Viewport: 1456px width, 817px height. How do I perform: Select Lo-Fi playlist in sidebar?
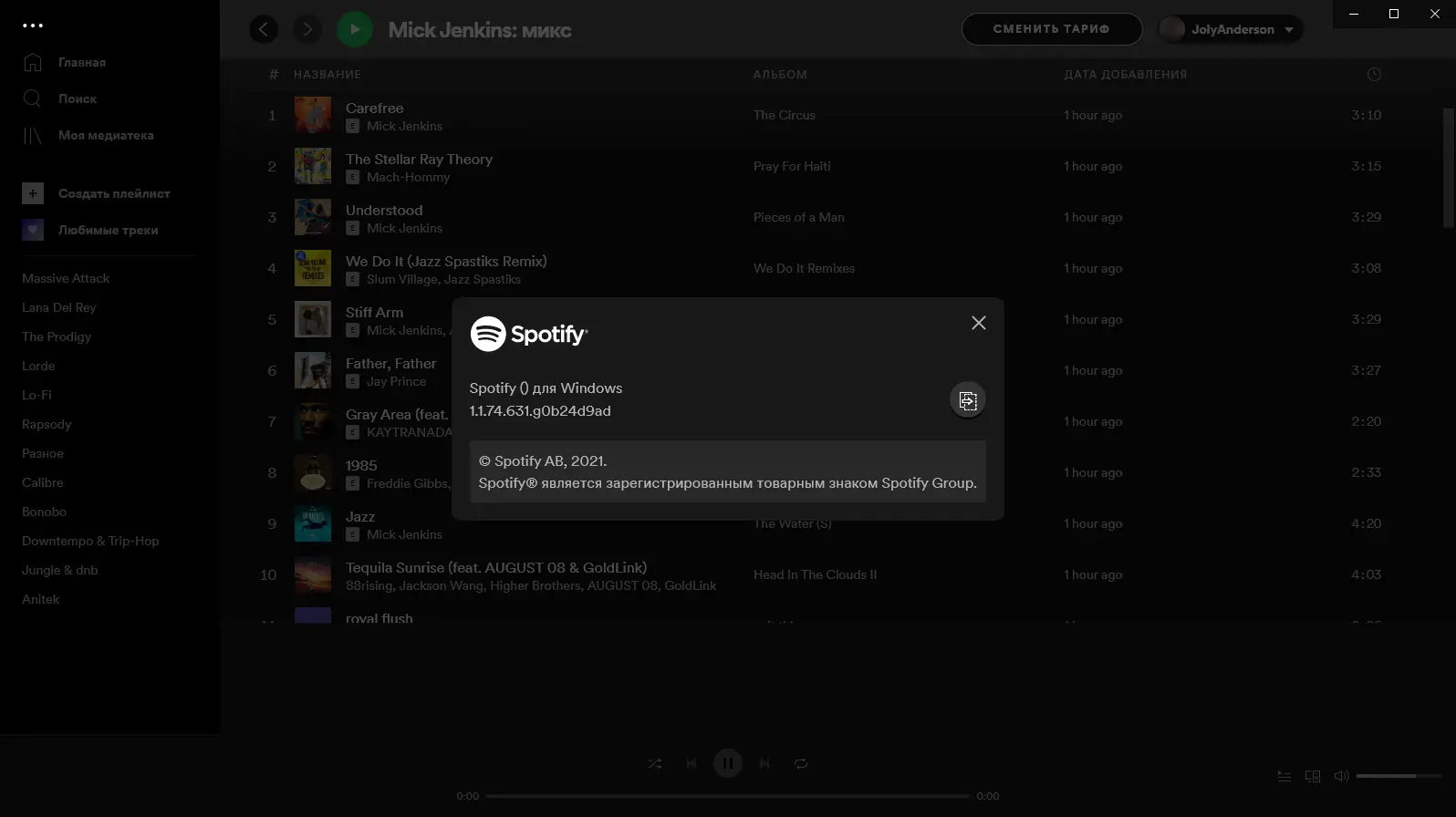tap(36, 395)
